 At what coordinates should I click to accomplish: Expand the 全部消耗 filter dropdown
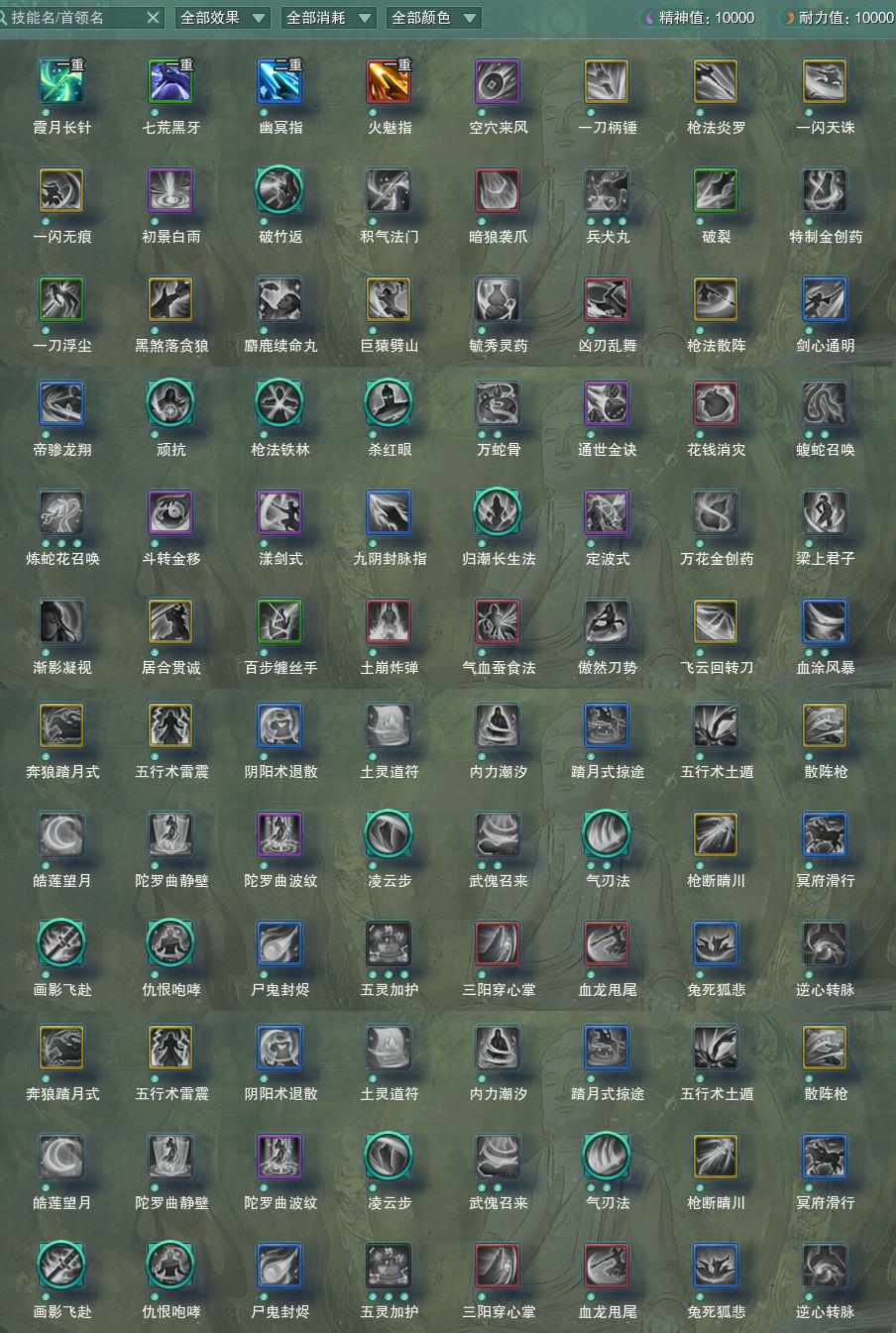click(329, 18)
